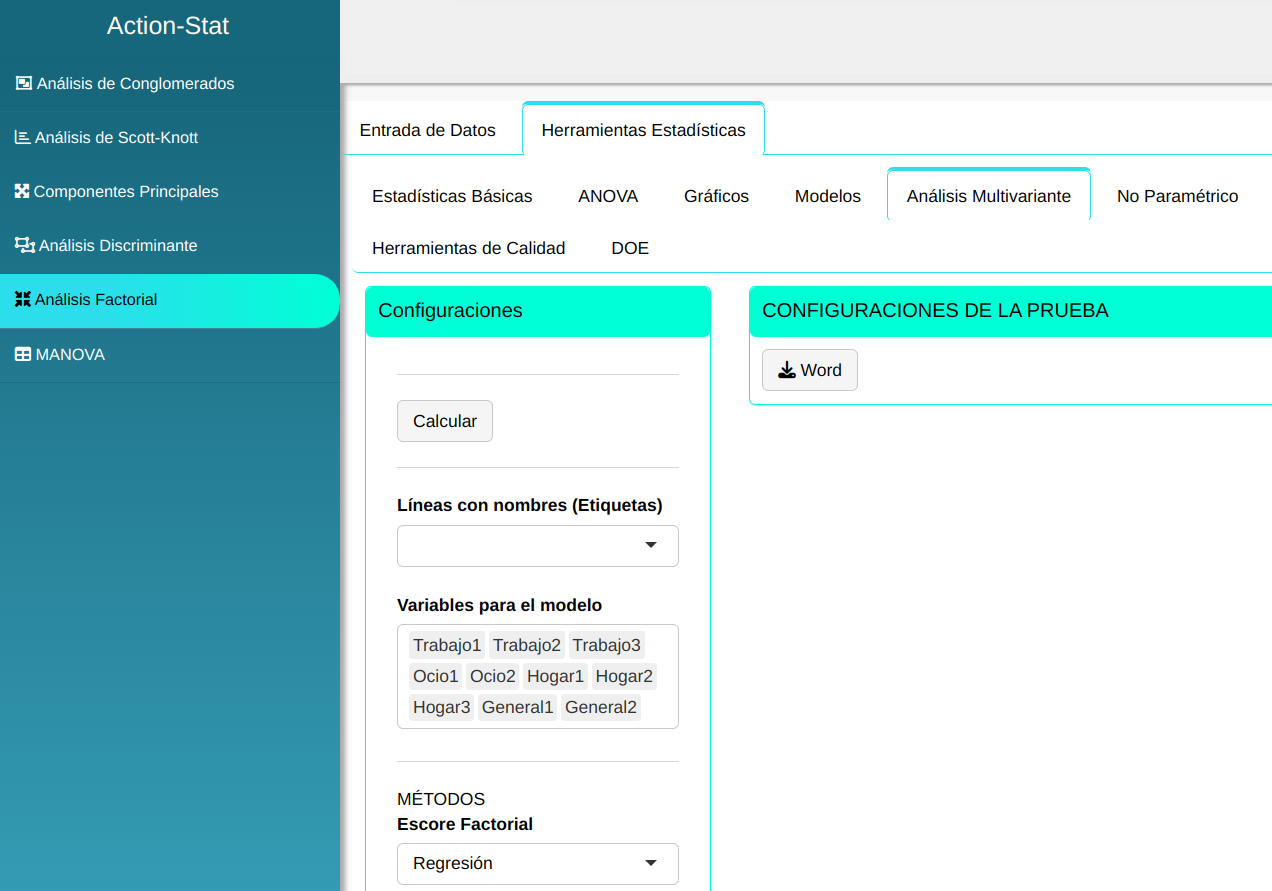Viewport: 1272px width, 891px height.
Task: Open the Estadísticas Básicas tab
Action: 452,196
